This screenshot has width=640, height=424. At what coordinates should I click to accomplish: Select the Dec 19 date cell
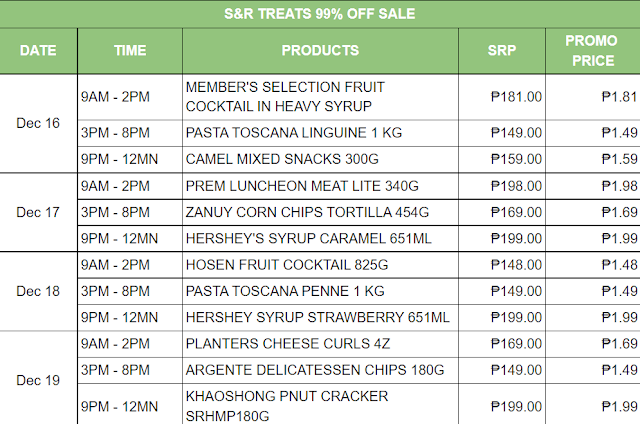tap(38, 379)
